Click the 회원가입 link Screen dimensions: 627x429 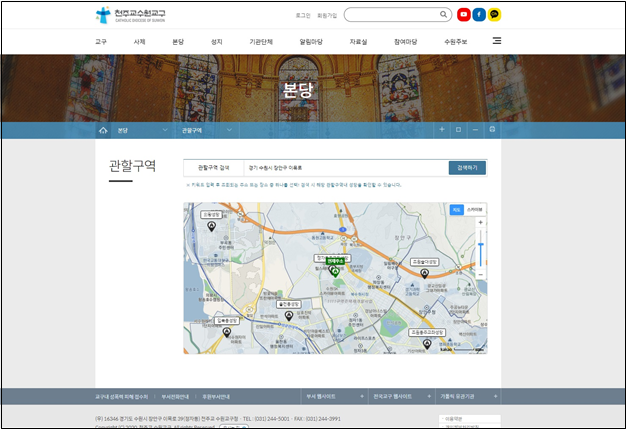327,15
